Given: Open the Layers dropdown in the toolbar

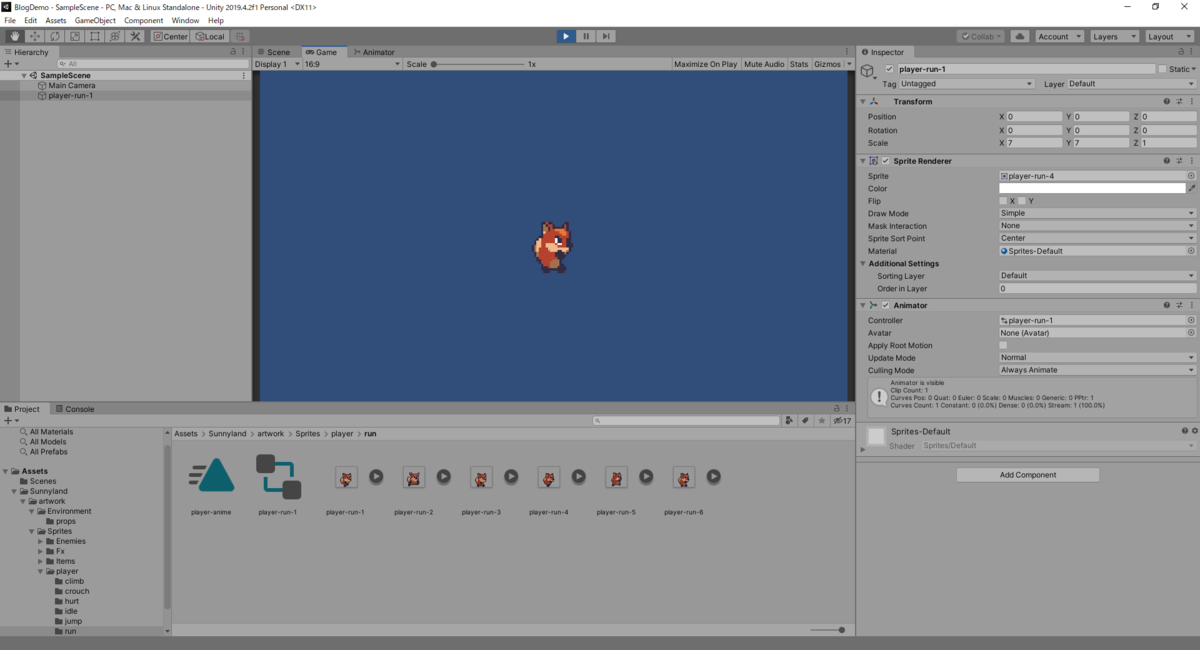Looking at the screenshot, I should (x=1113, y=36).
